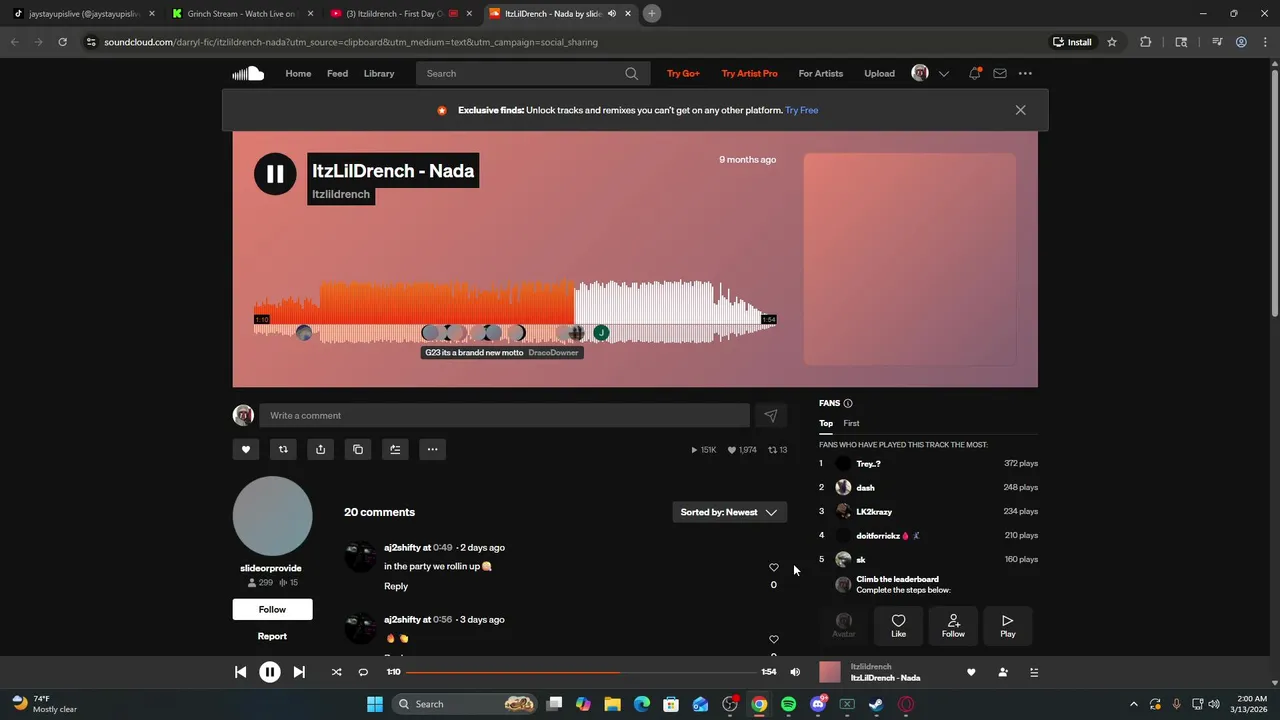1280x720 pixels.
Task: Toggle shuffle in the player bar
Action: 336,672
